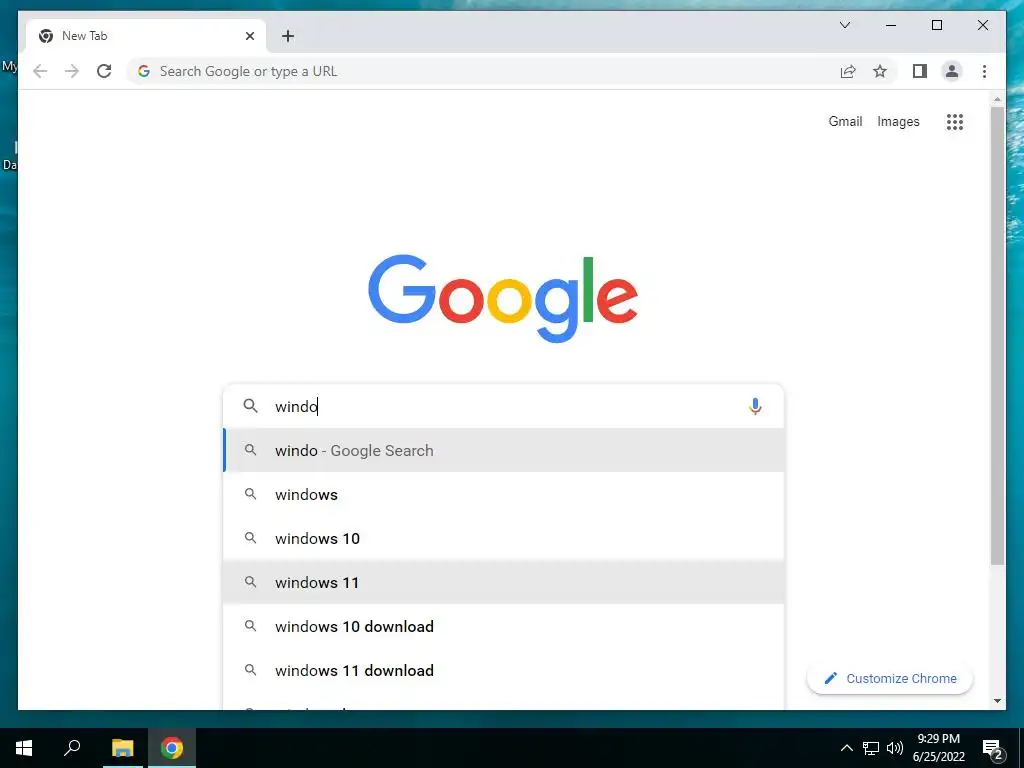The image size is (1024, 768).
Task: Minimize the Chrome window
Action: 891,25
